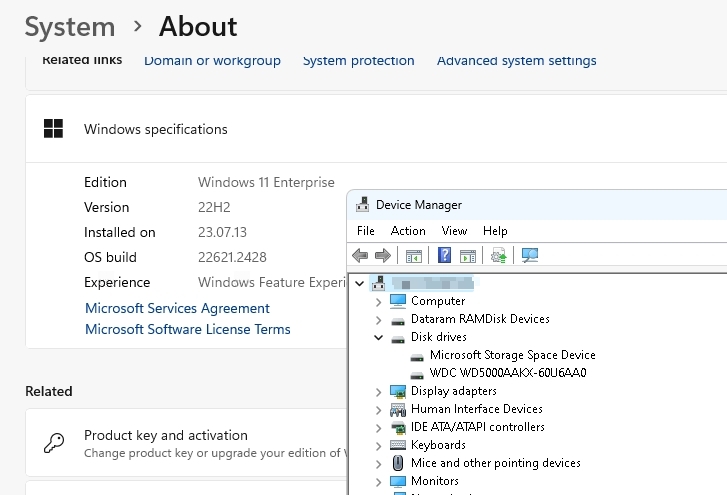Click the Version value 22H2
Viewport: 727px width, 495px height.
[214, 207]
